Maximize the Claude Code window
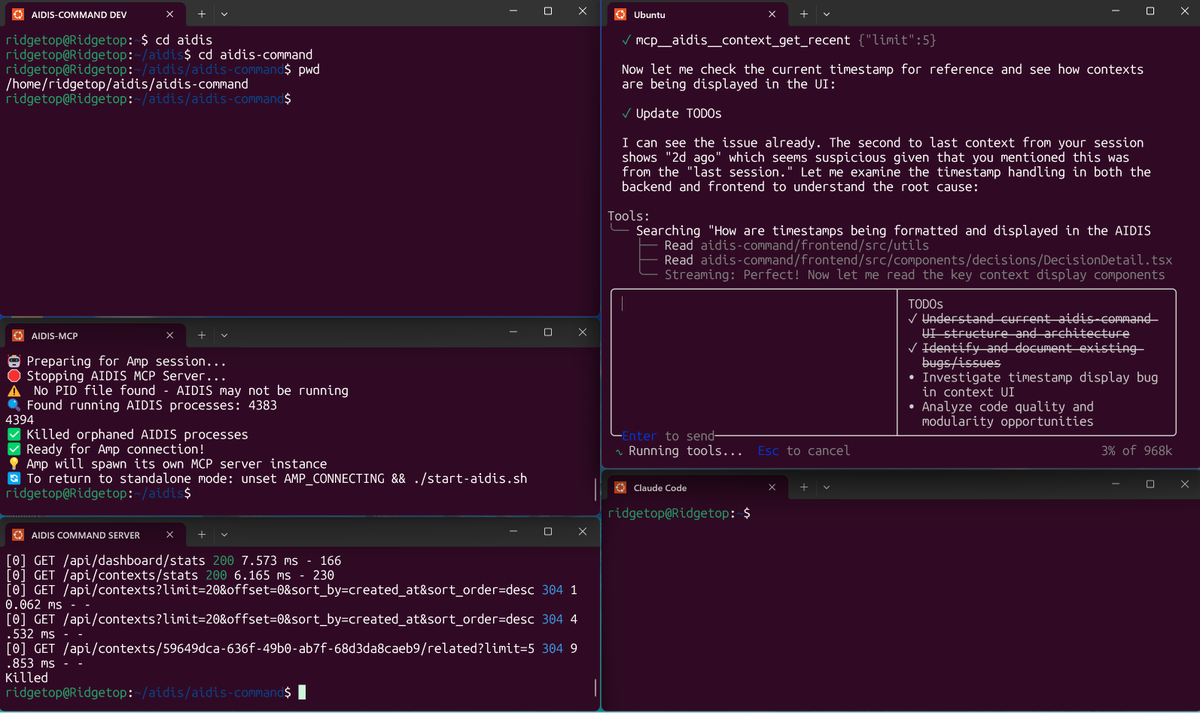The image size is (1200, 713). (x=1150, y=484)
